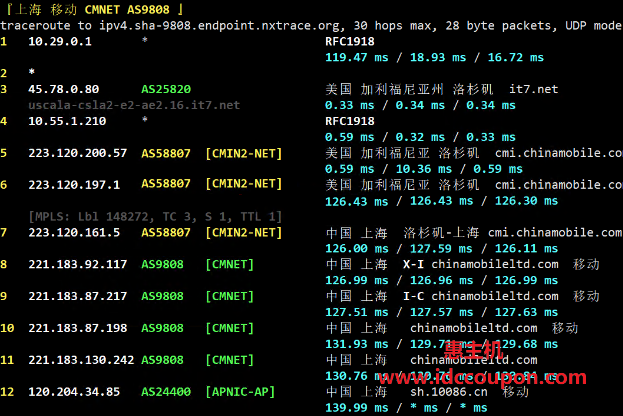The width and height of the screenshot is (623, 416).
Task: Click AS25820 on hop 3
Action: point(166,89)
